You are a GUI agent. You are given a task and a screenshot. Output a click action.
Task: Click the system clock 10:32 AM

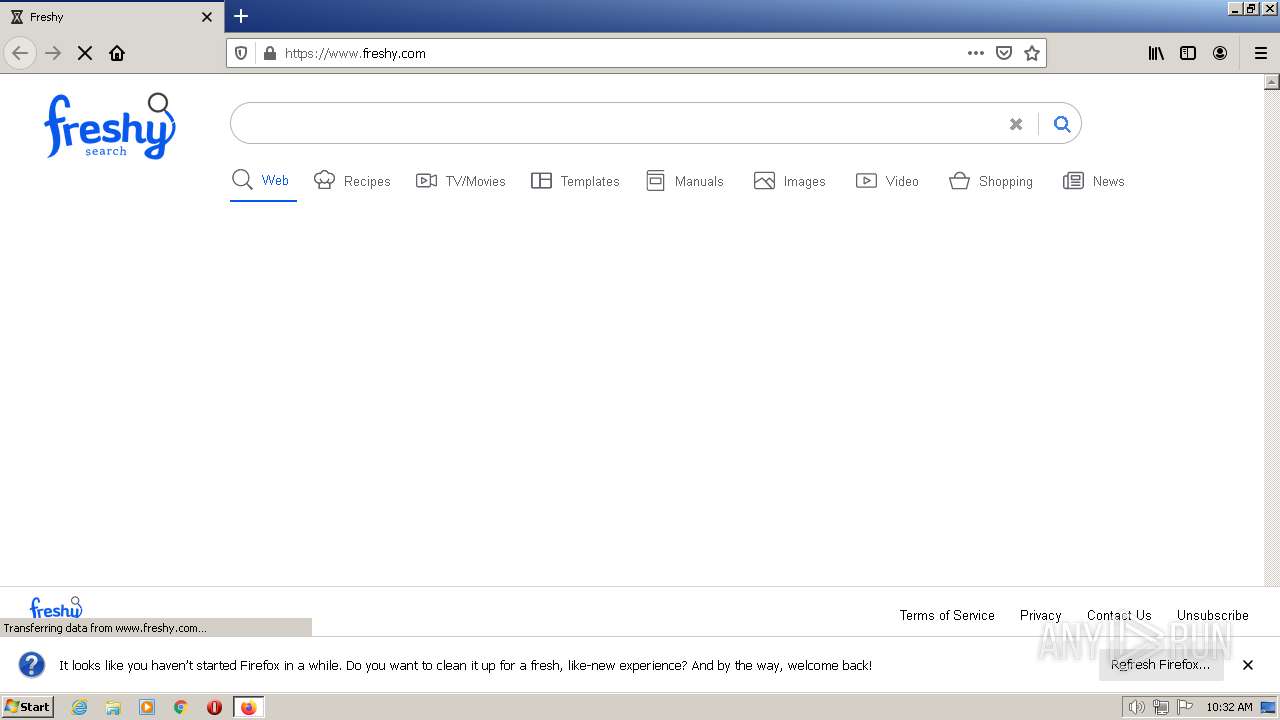1229,707
